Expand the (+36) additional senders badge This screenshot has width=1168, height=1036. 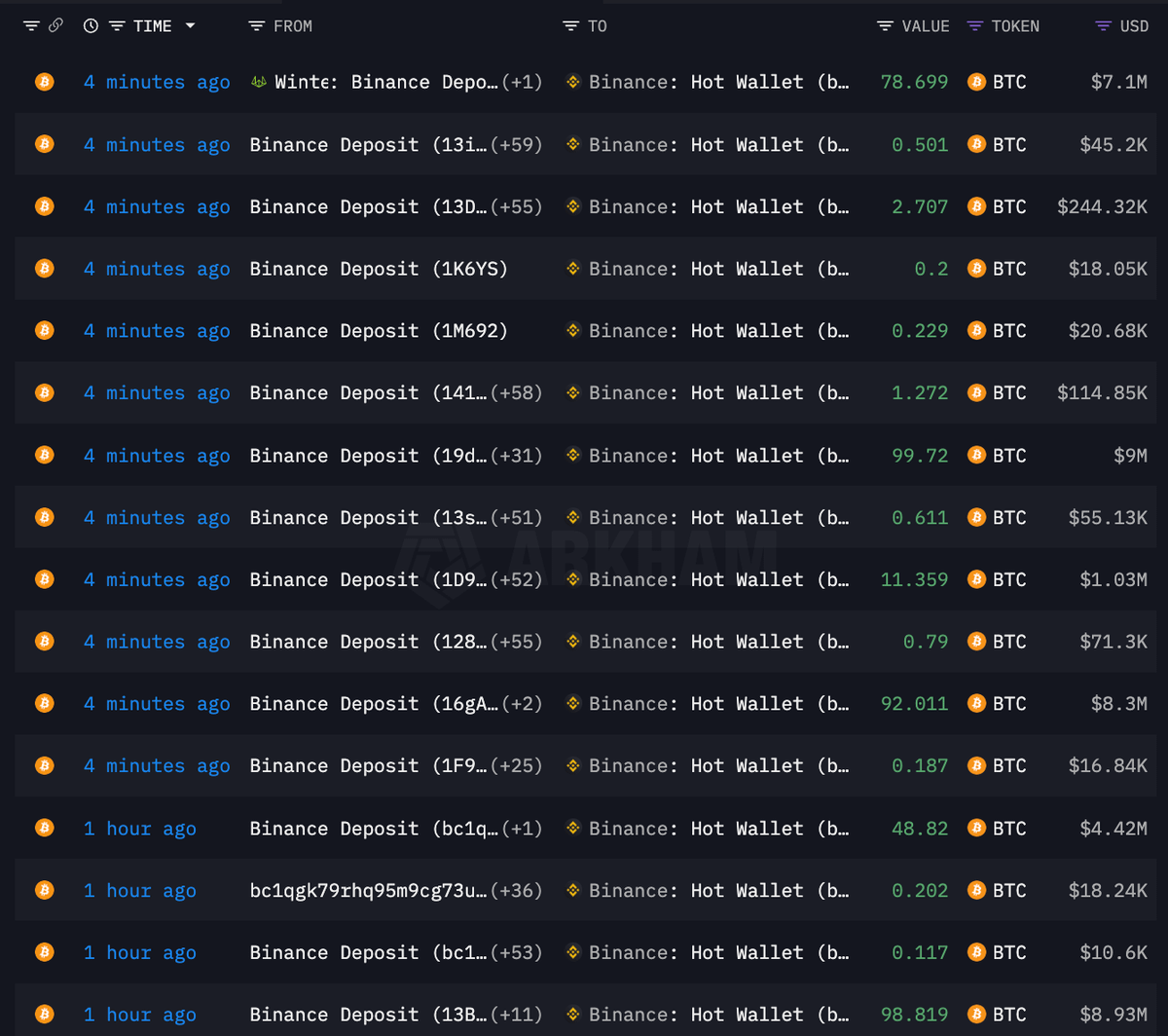pos(516,891)
